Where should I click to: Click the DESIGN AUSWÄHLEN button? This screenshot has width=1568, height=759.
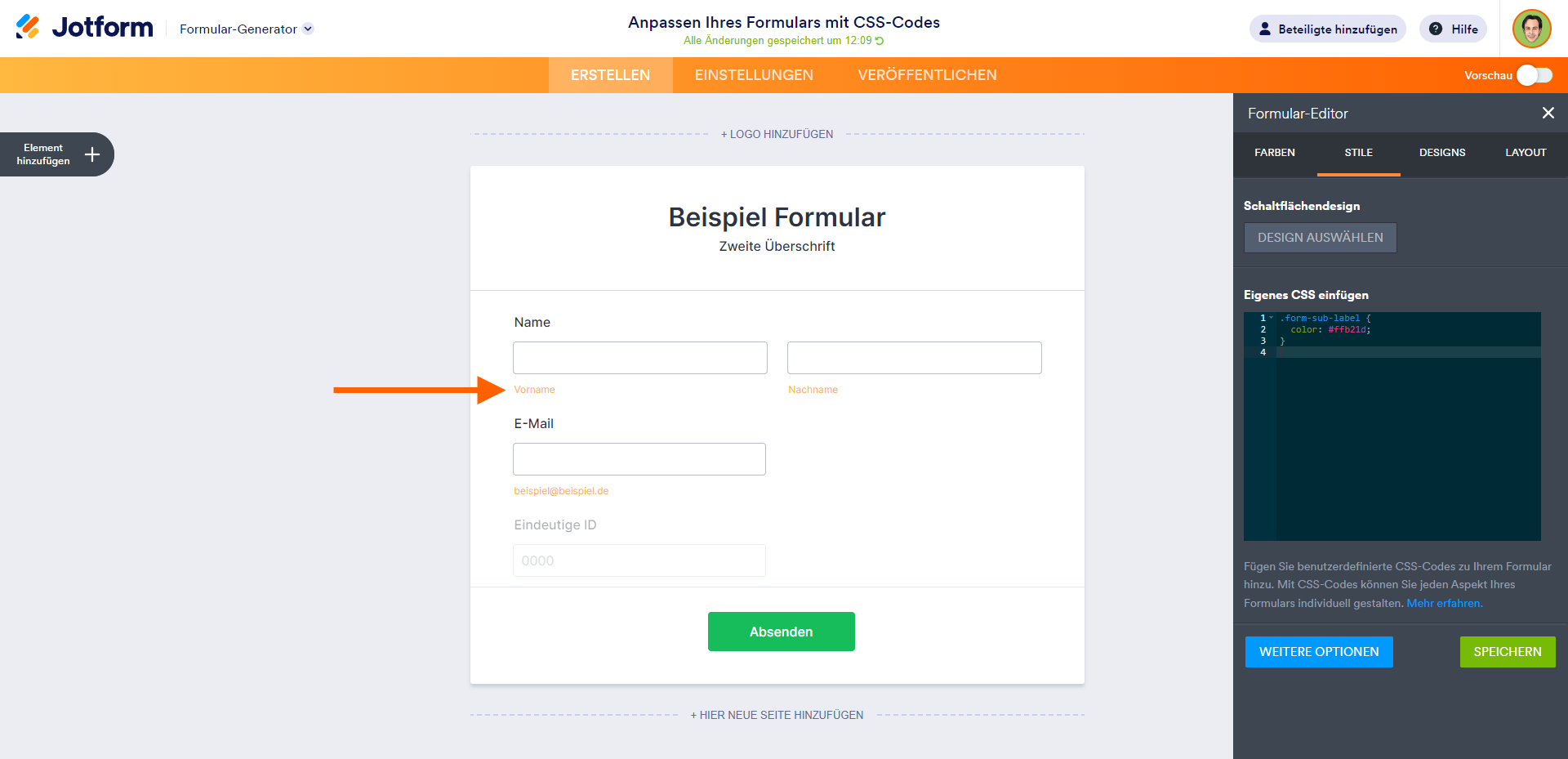tap(1320, 238)
